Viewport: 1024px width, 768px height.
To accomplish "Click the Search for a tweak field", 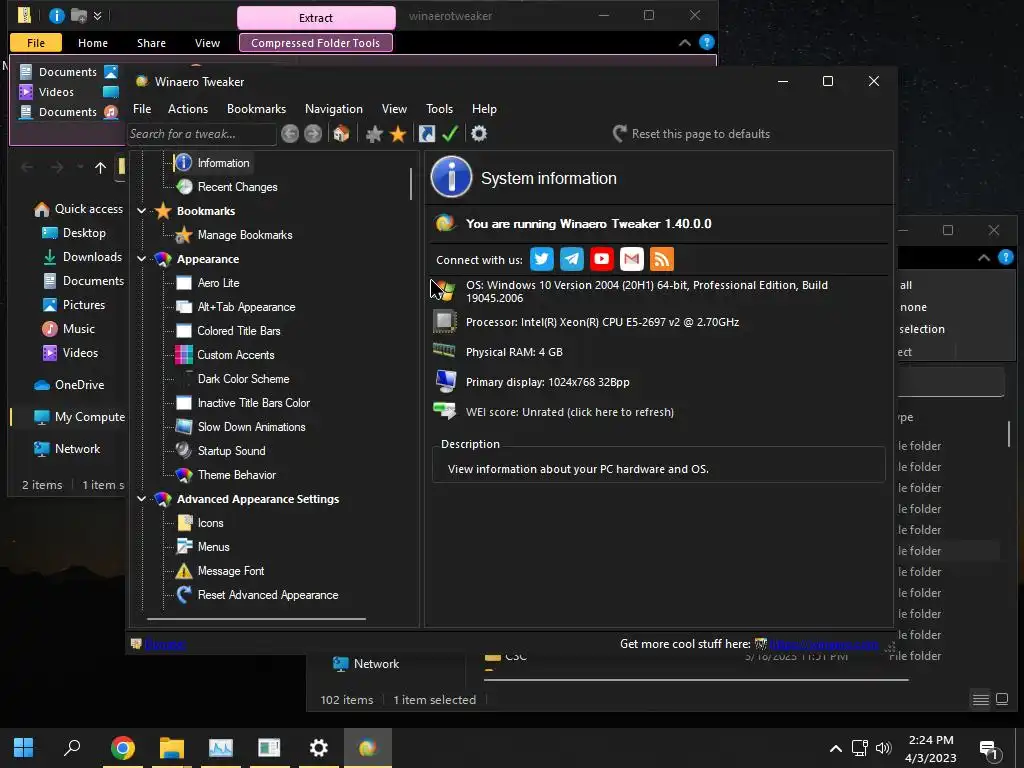I will click(x=201, y=134).
